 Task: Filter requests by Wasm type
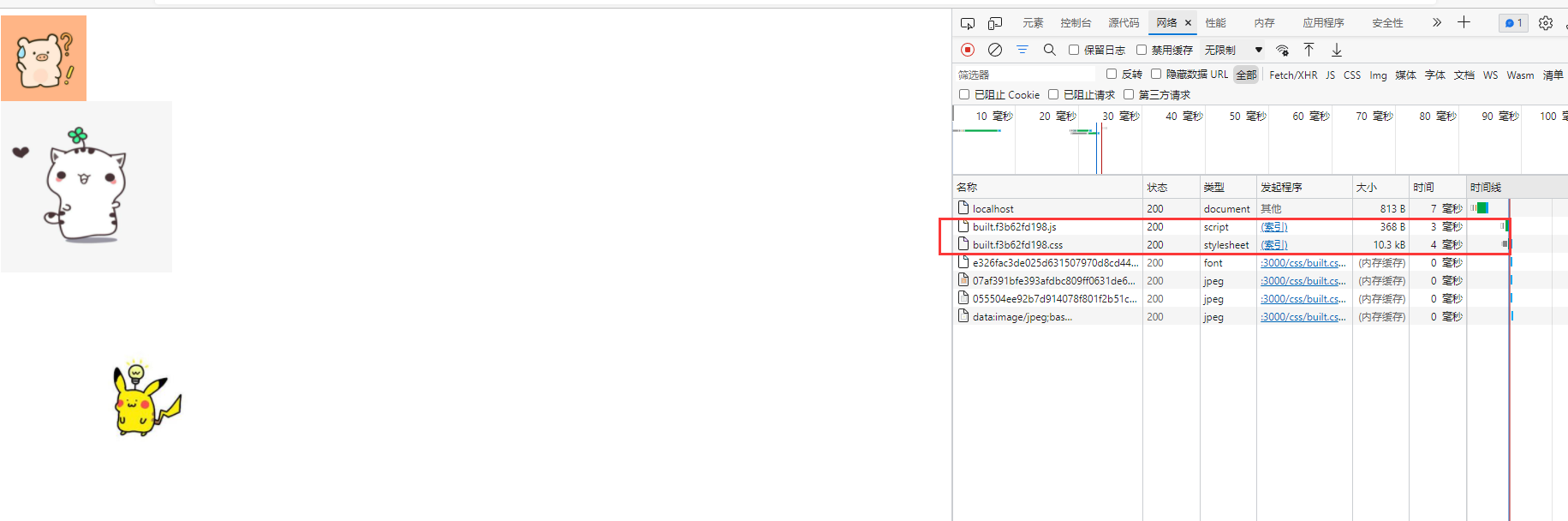point(1520,75)
